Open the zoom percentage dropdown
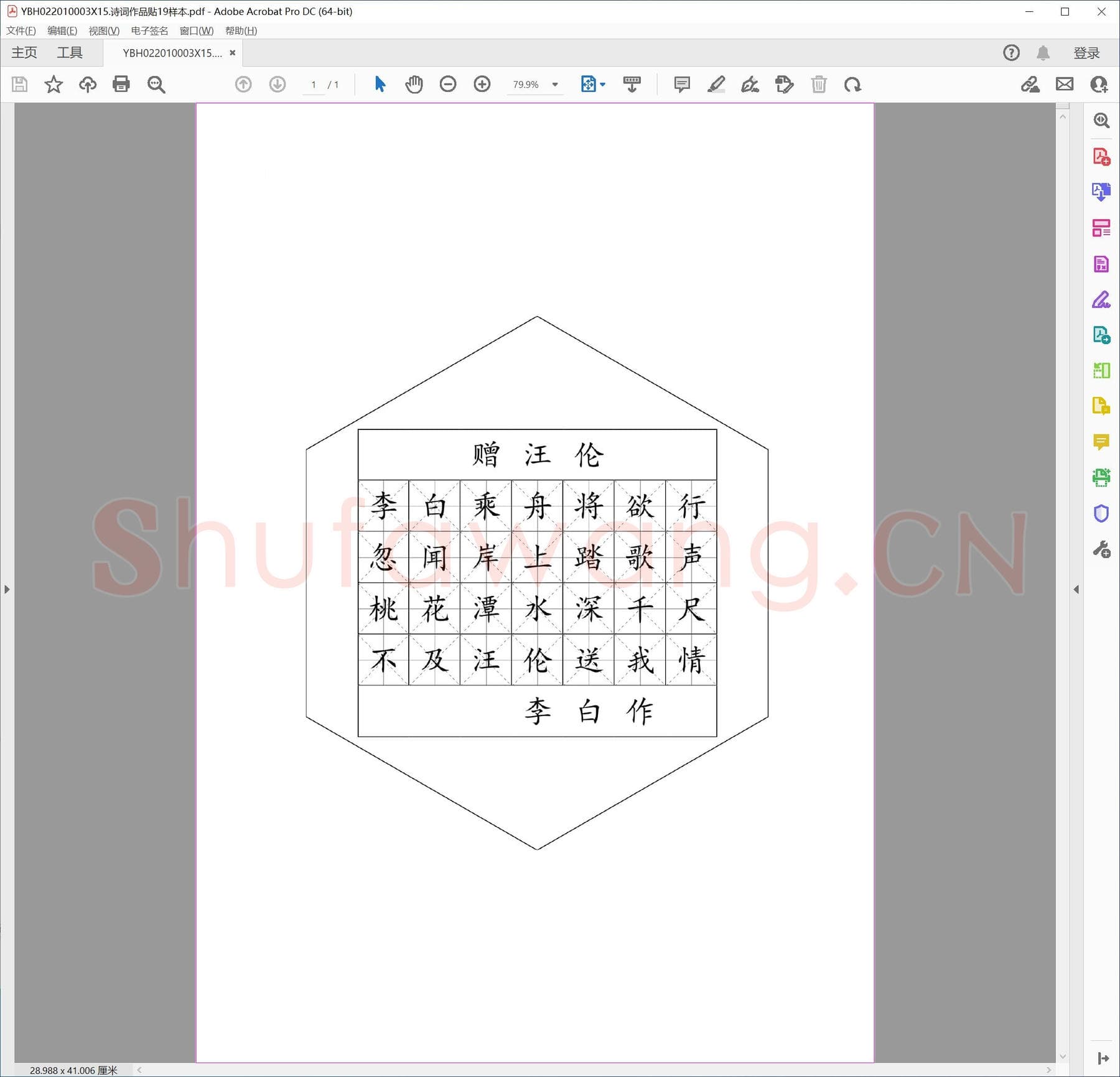Viewport: 1120px width, 1077px height. [x=555, y=85]
